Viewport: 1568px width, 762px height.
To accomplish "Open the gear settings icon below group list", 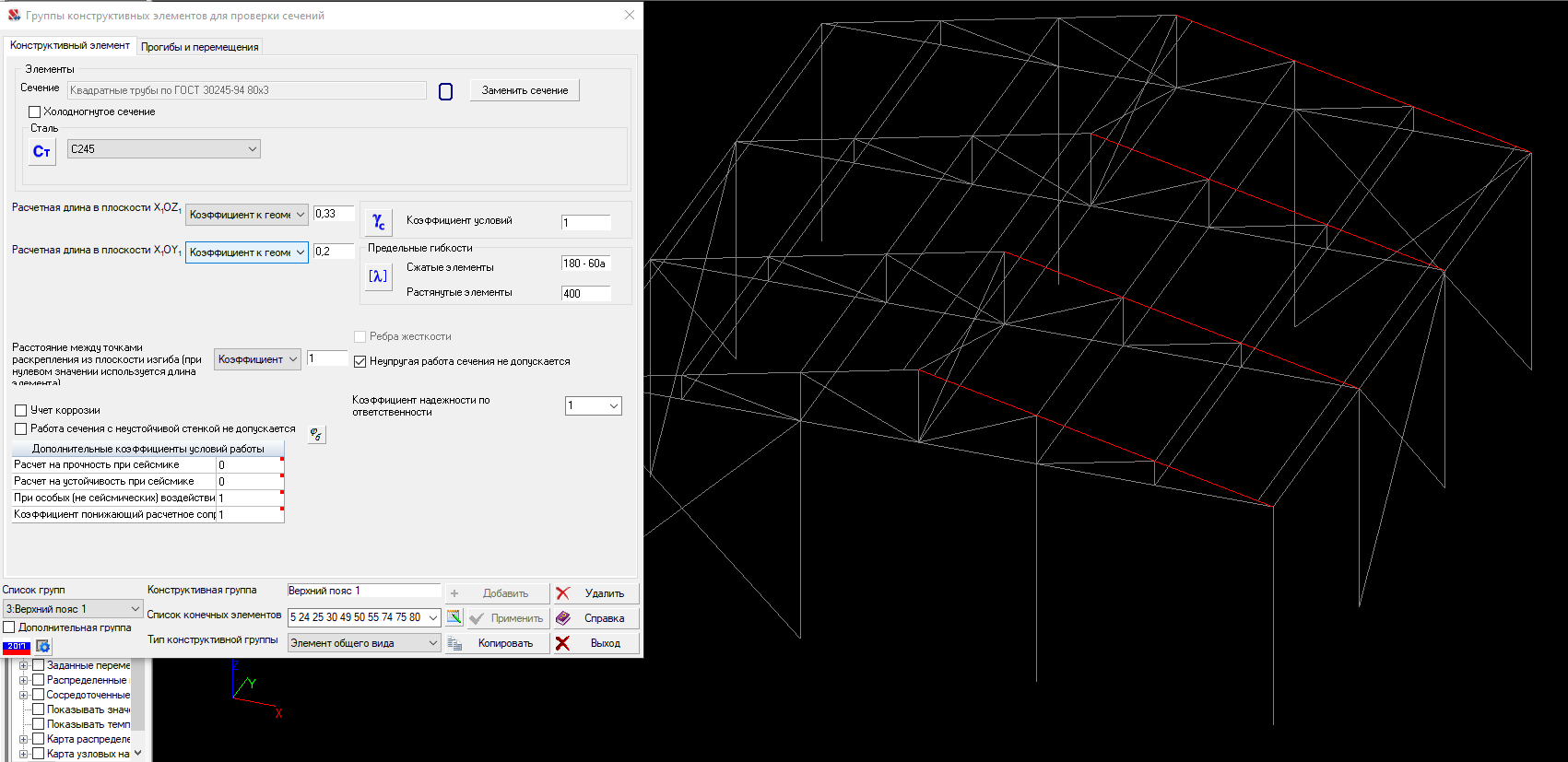I will pos(43,647).
